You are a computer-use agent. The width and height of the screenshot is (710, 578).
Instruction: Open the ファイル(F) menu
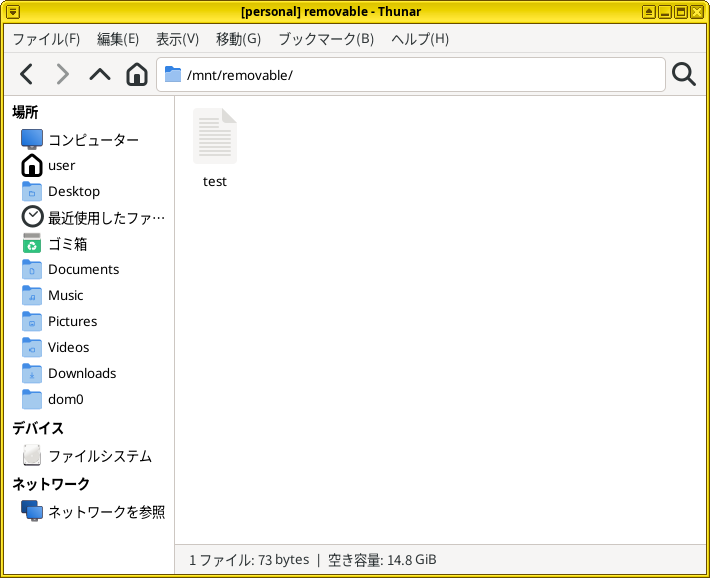(46, 39)
